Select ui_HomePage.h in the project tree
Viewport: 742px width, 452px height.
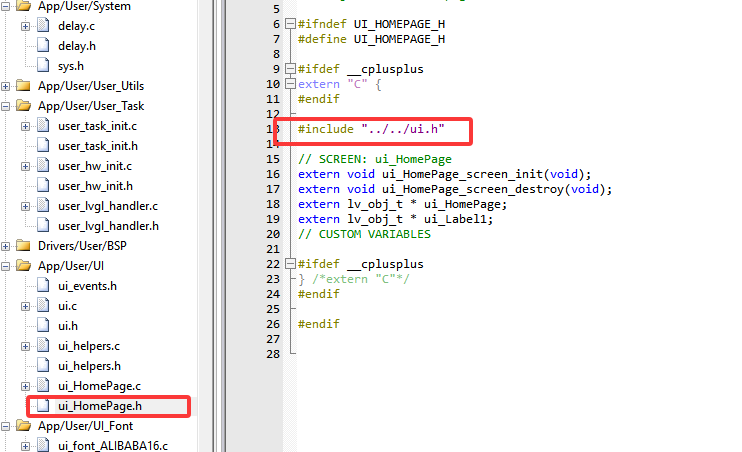(99, 406)
